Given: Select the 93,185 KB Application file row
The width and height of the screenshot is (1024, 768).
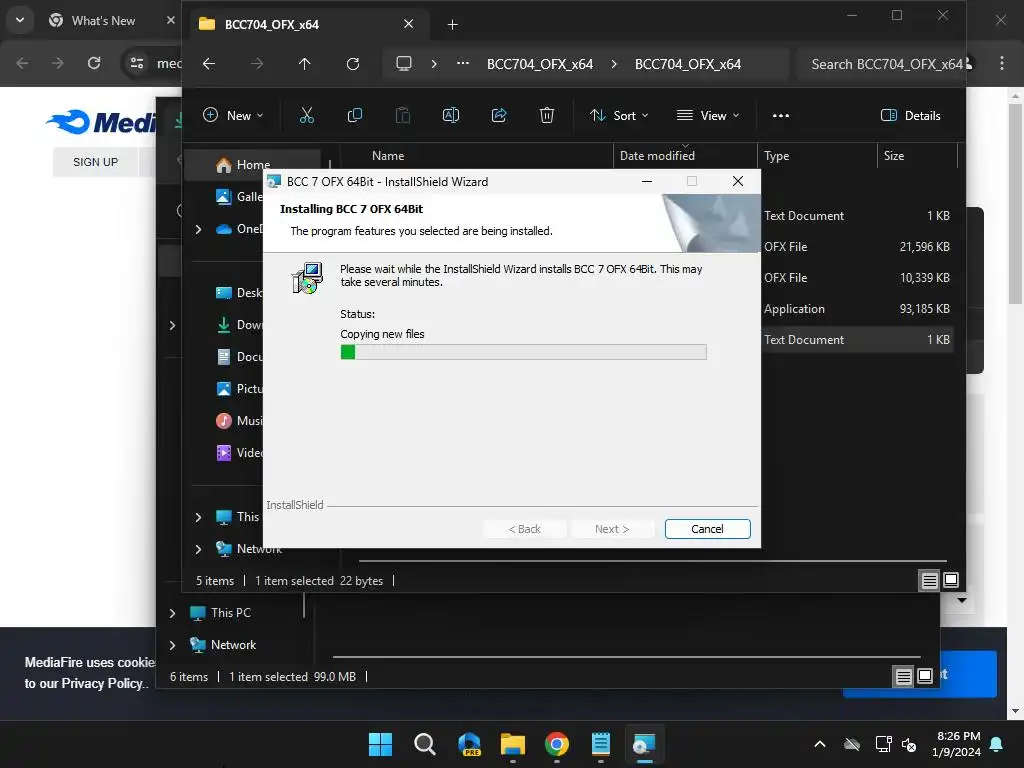Looking at the screenshot, I should point(856,309).
